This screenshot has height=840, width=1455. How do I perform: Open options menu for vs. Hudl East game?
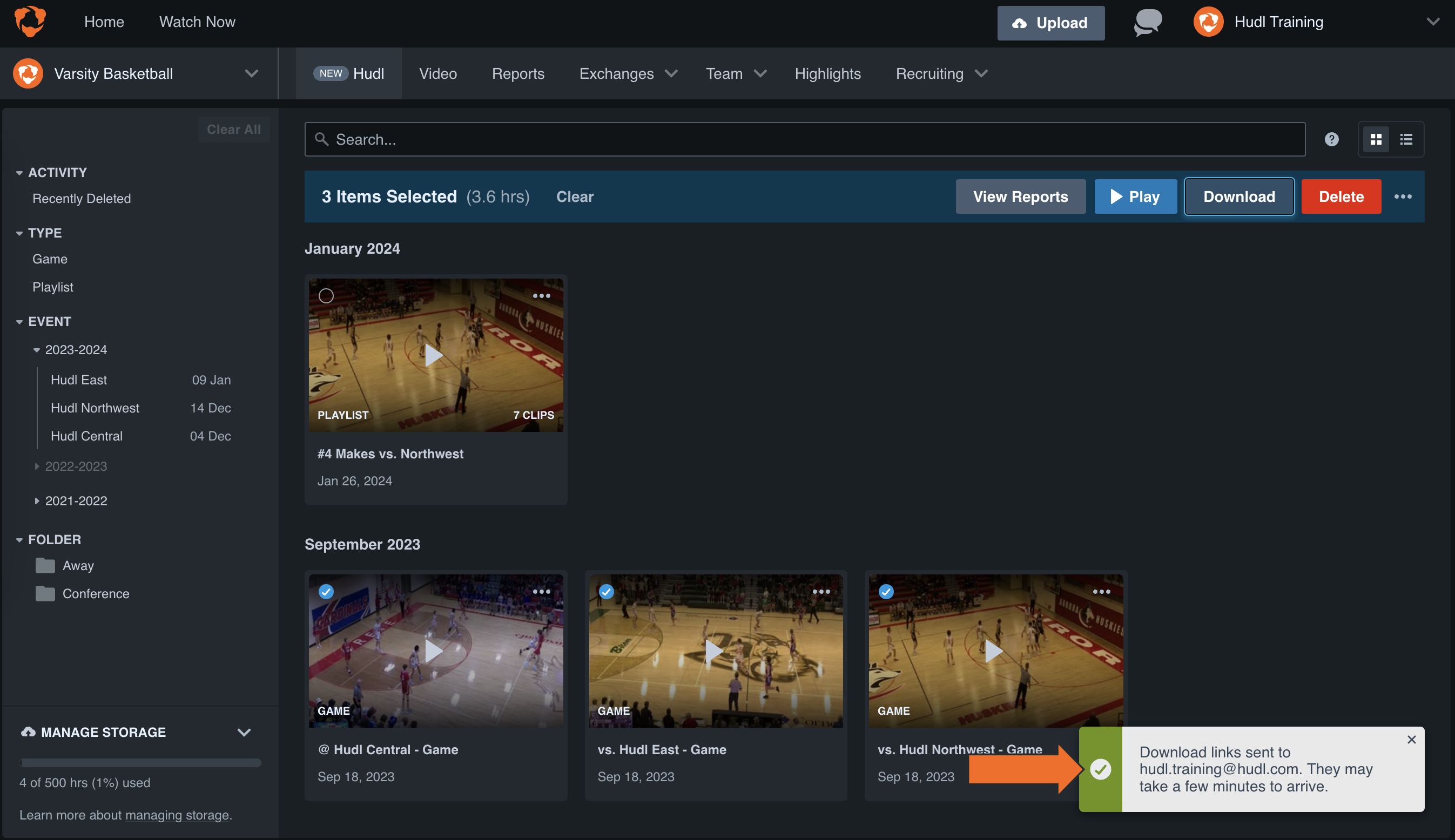point(821,591)
